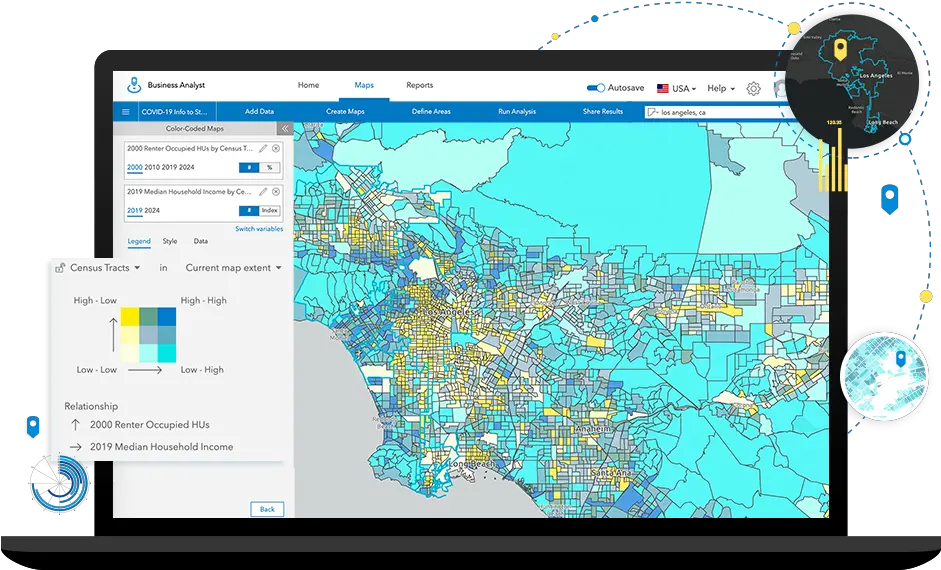Switch to the Maps tab

click(364, 85)
